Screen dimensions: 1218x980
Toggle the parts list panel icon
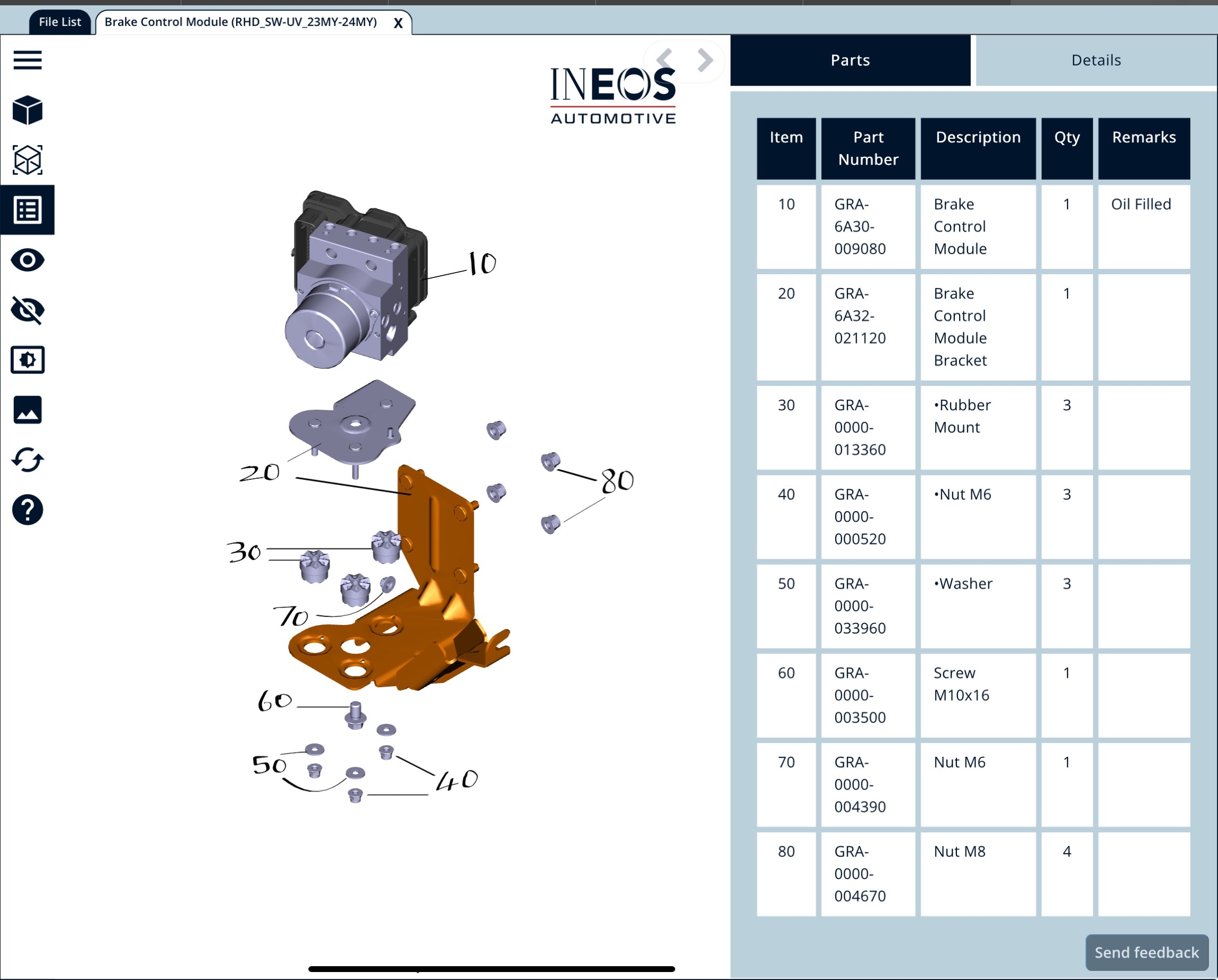[27, 210]
